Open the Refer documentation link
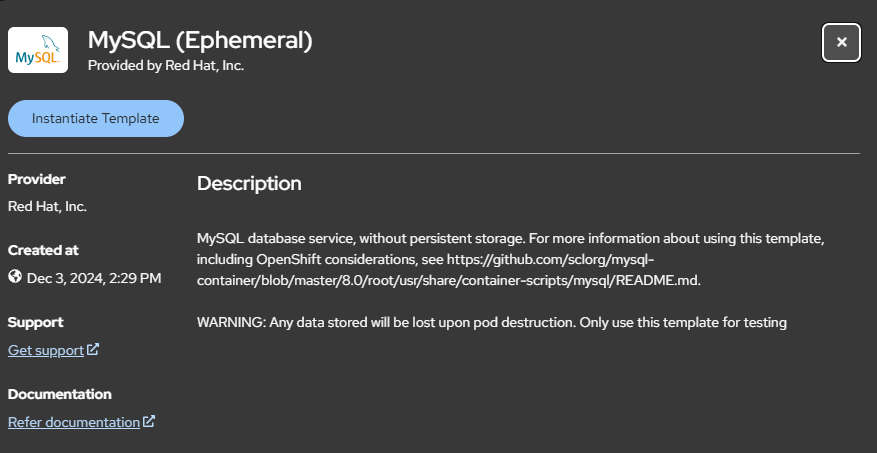 tap(74, 422)
